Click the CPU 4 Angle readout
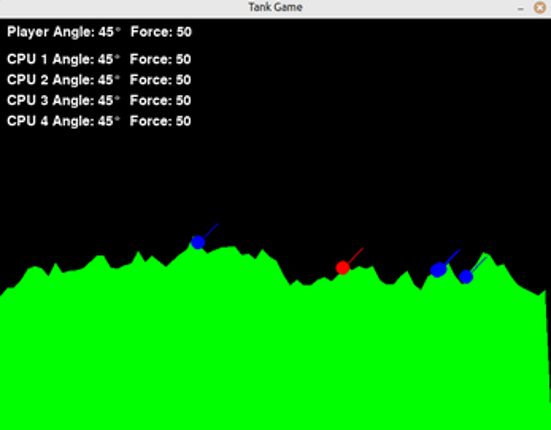551x430 pixels. pos(63,121)
